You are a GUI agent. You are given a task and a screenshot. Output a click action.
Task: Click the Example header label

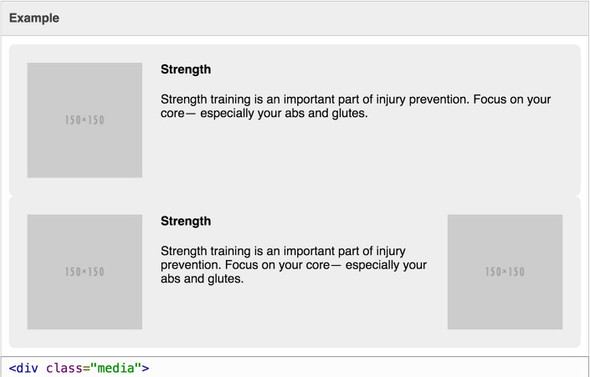pyautogui.click(x=34, y=18)
